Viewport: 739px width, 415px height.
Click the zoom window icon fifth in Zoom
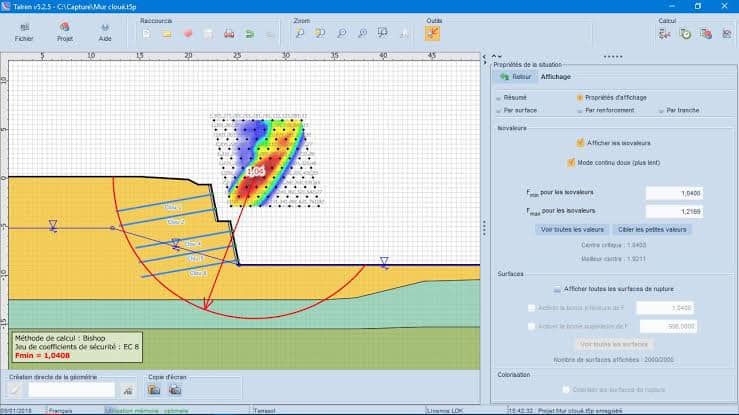pos(383,33)
